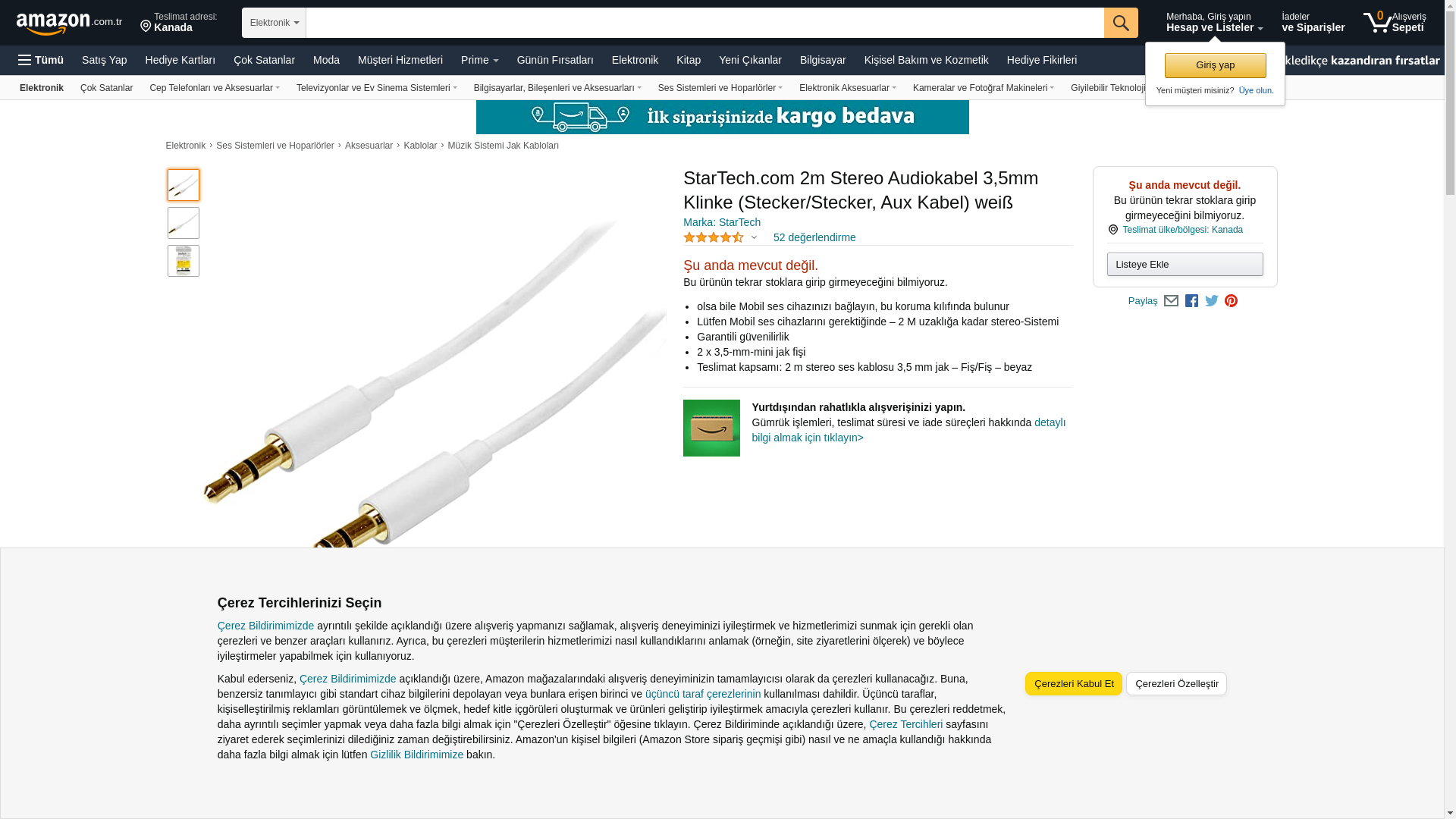Select the third product thumbnail image

(184, 261)
